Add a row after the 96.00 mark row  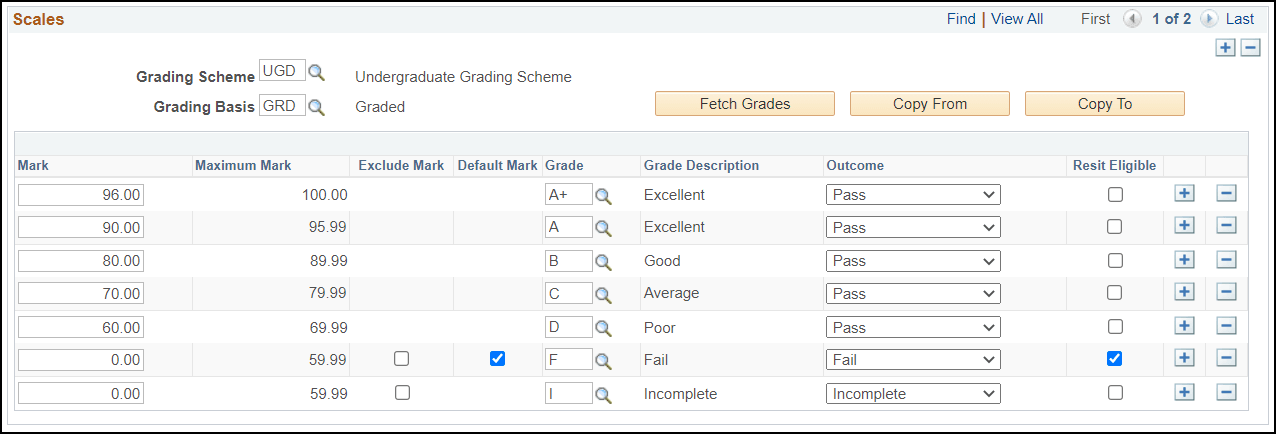1184,194
